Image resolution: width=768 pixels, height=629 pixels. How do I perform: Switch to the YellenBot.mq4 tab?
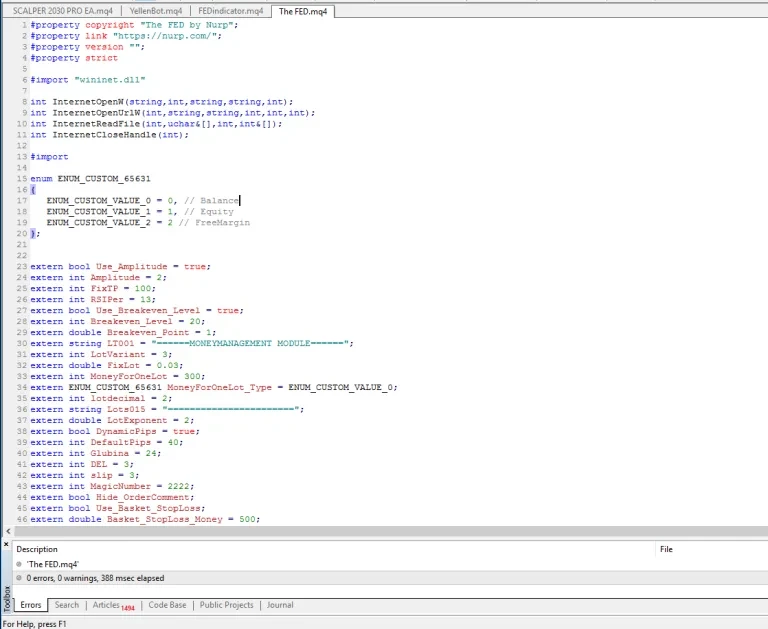click(155, 11)
